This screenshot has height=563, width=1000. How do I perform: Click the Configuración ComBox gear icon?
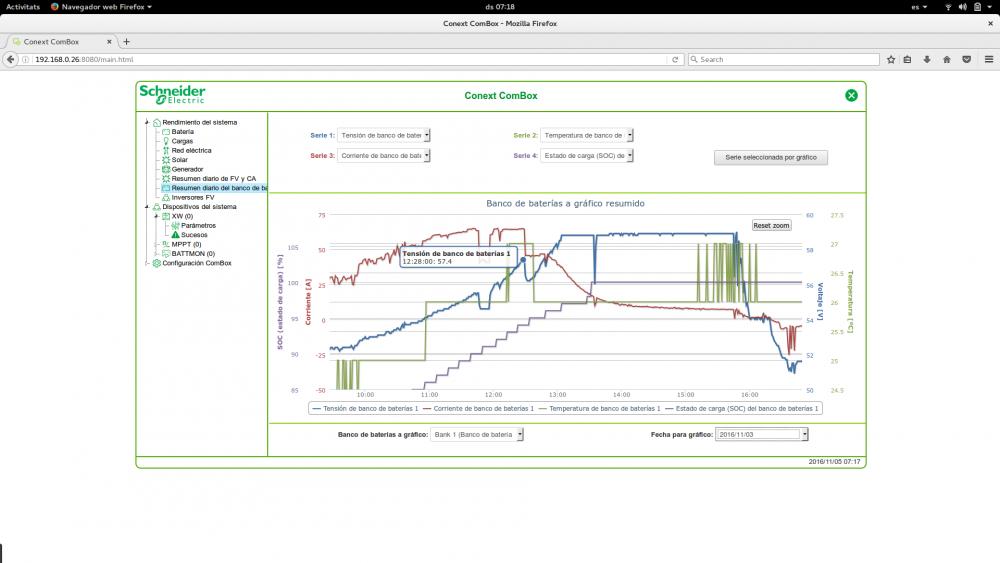pyautogui.click(x=156, y=263)
